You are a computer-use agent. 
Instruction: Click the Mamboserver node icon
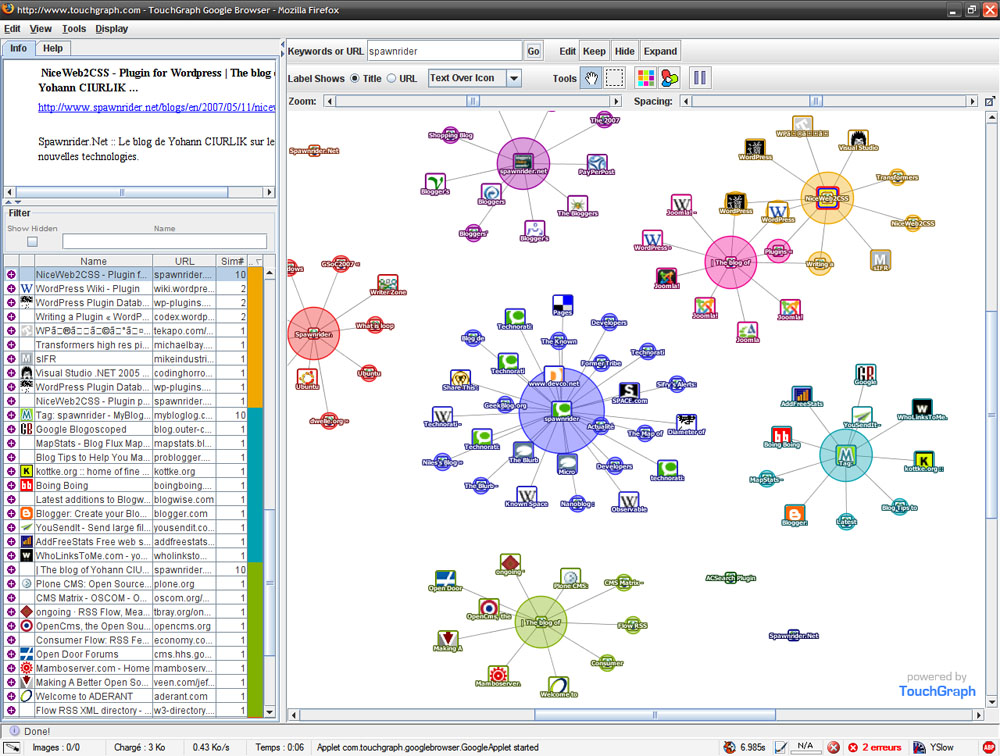(x=498, y=675)
